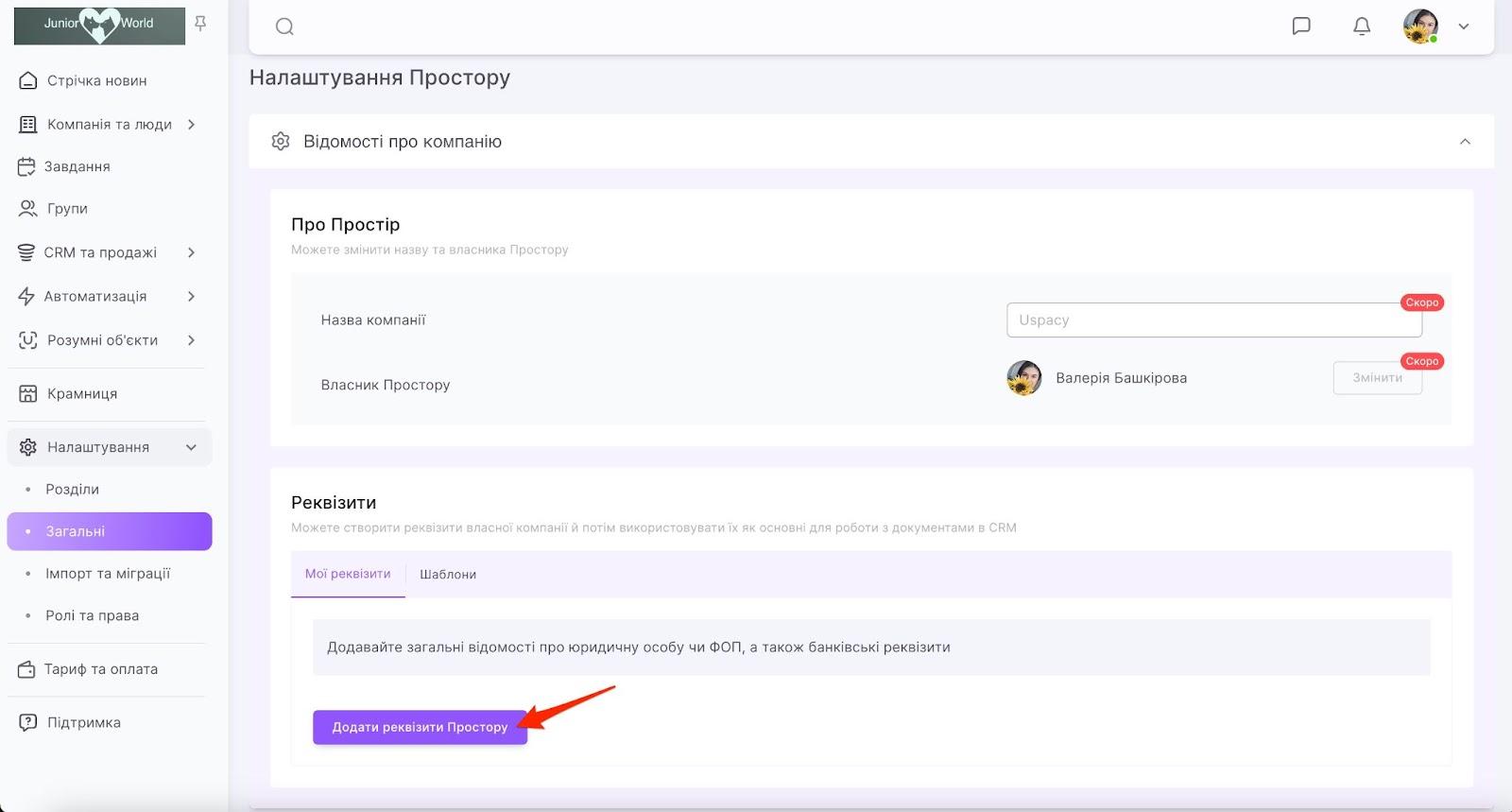
Task: Open the notifications bell
Action: [1362, 26]
